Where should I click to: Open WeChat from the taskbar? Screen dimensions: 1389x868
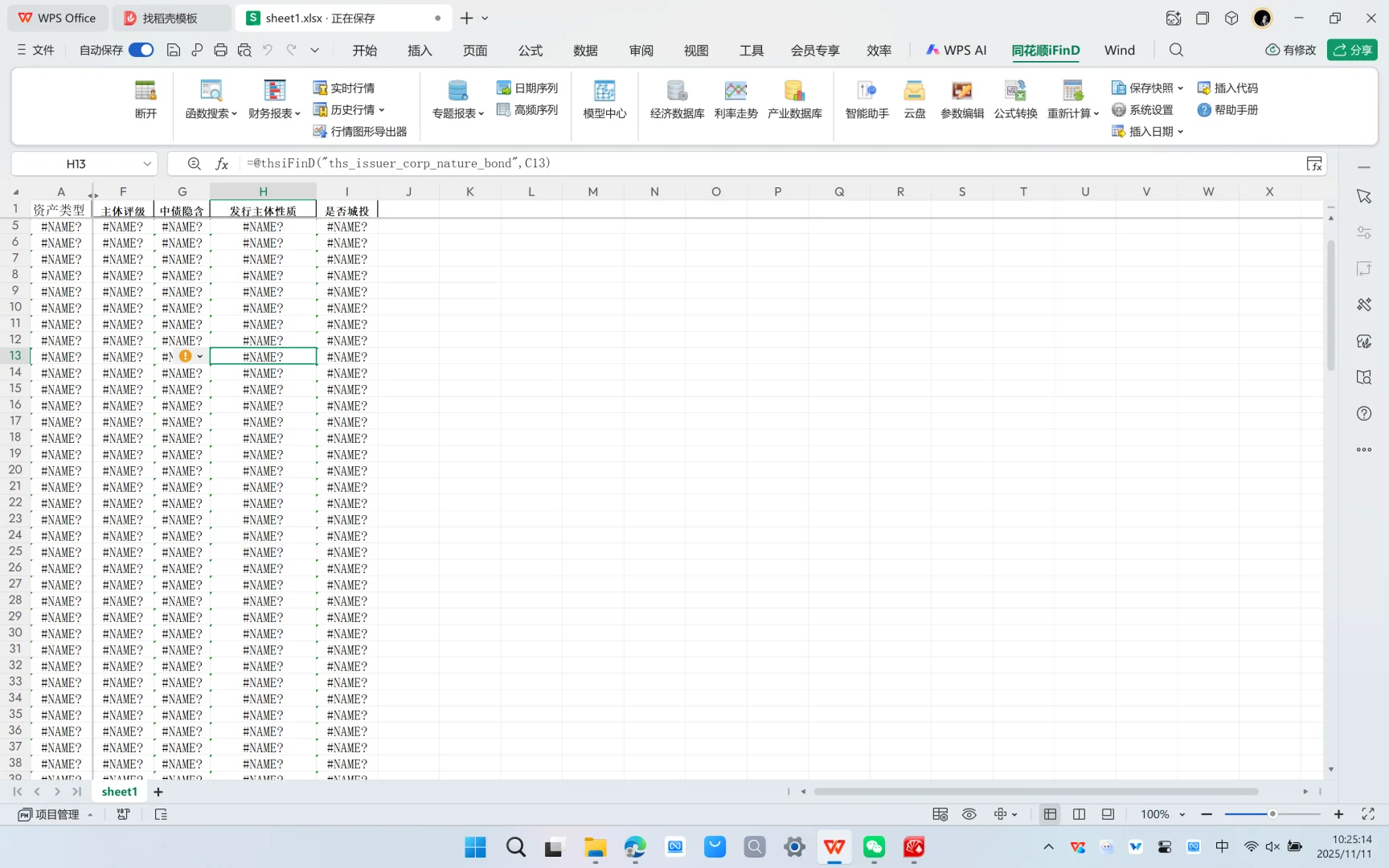(x=874, y=847)
